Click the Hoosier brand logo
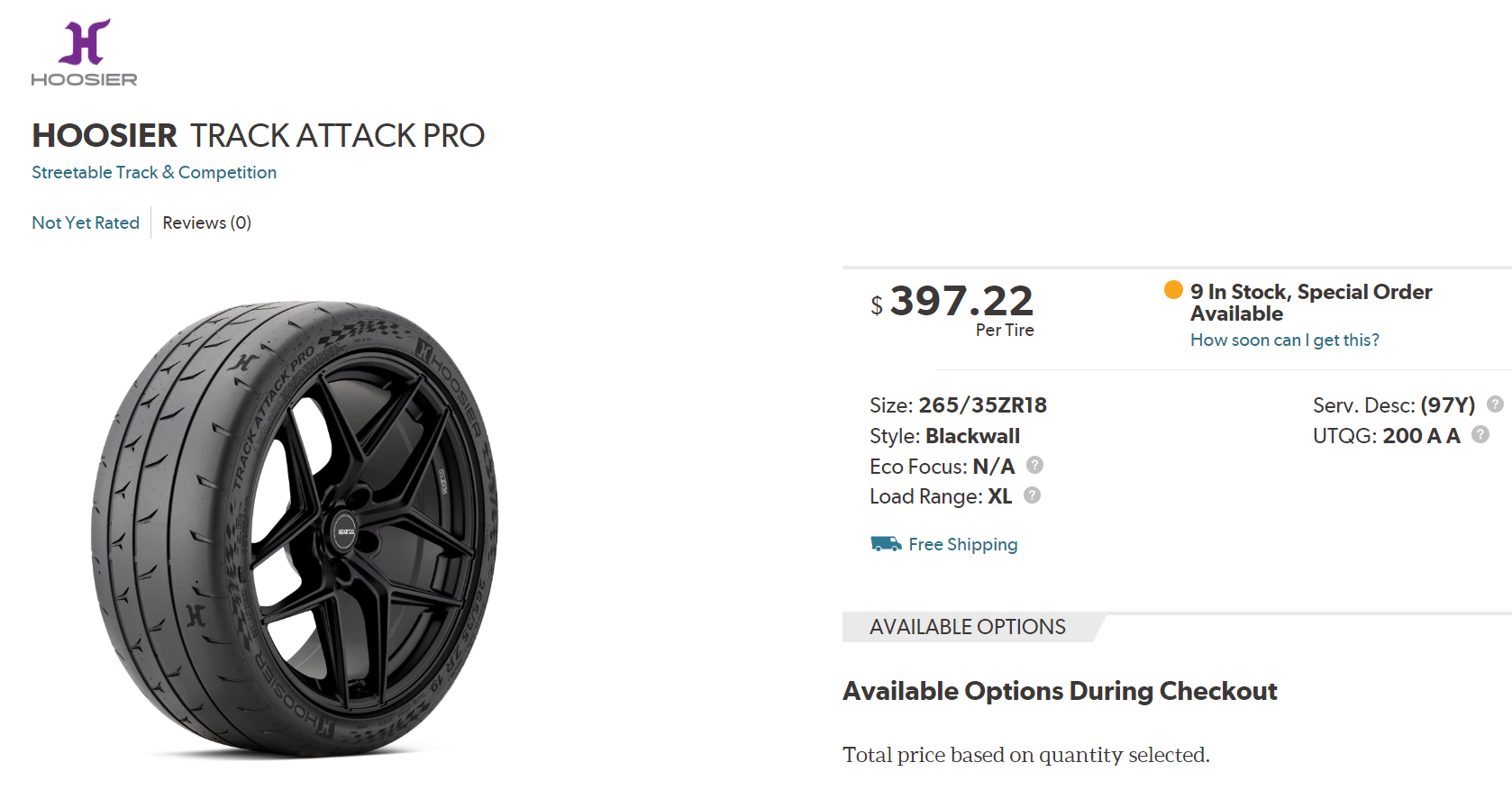Screen dimensions: 1512x790 (x=84, y=53)
